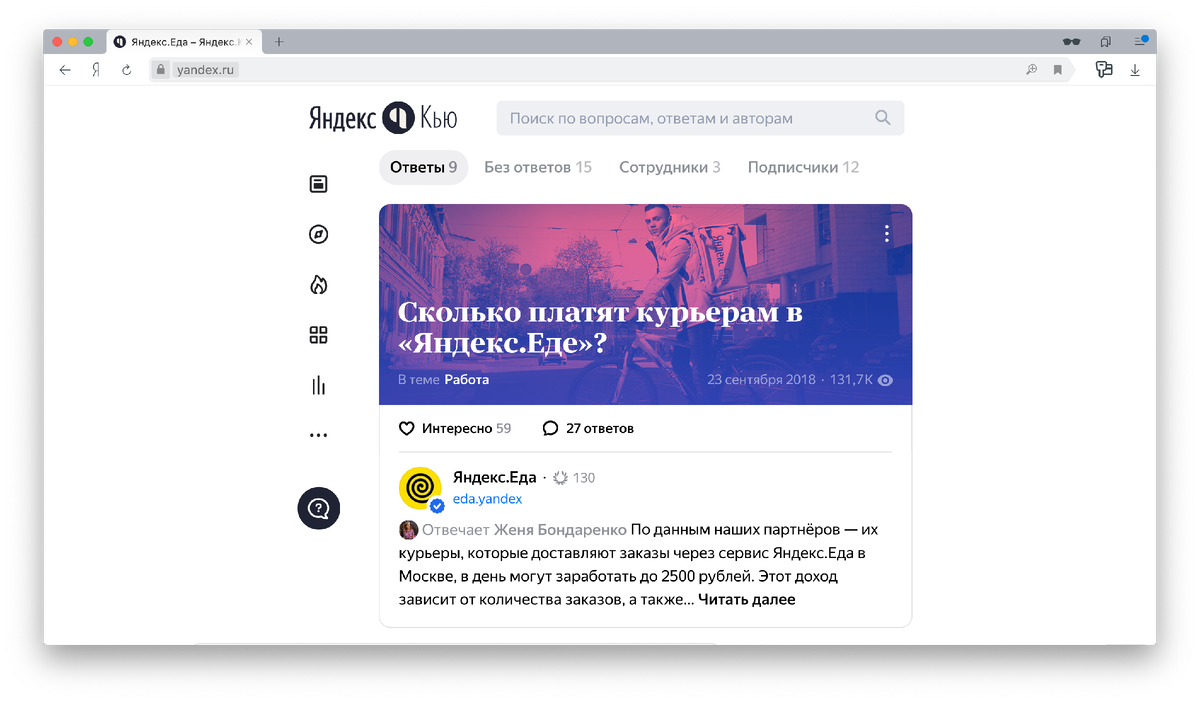Open the Feed icon in the left sidebar
The height and width of the screenshot is (702, 1200).
pyautogui.click(x=319, y=184)
